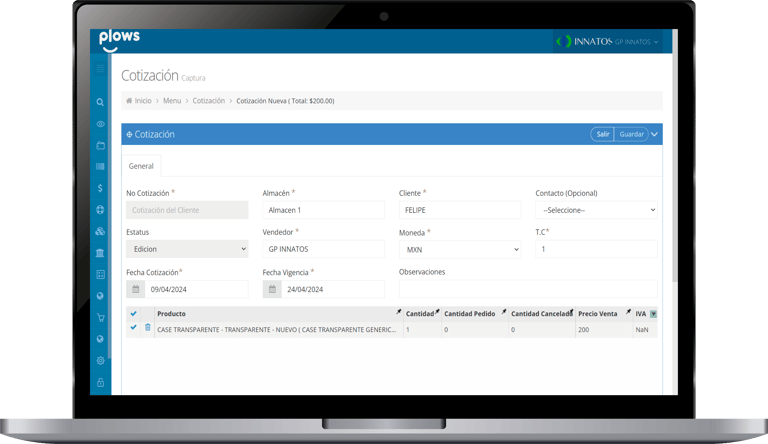
Task: Open the stacked cubes icon in the sidebar
Action: point(100,231)
